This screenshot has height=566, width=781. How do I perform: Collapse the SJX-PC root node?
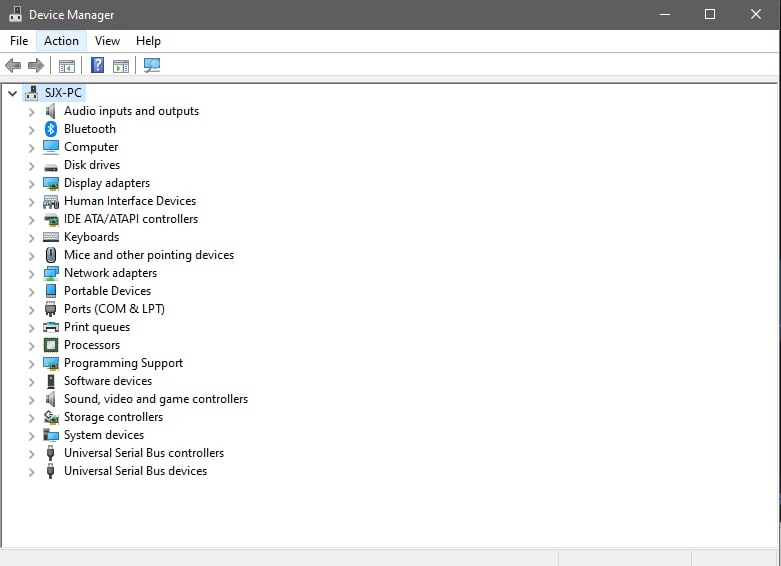click(12, 93)
